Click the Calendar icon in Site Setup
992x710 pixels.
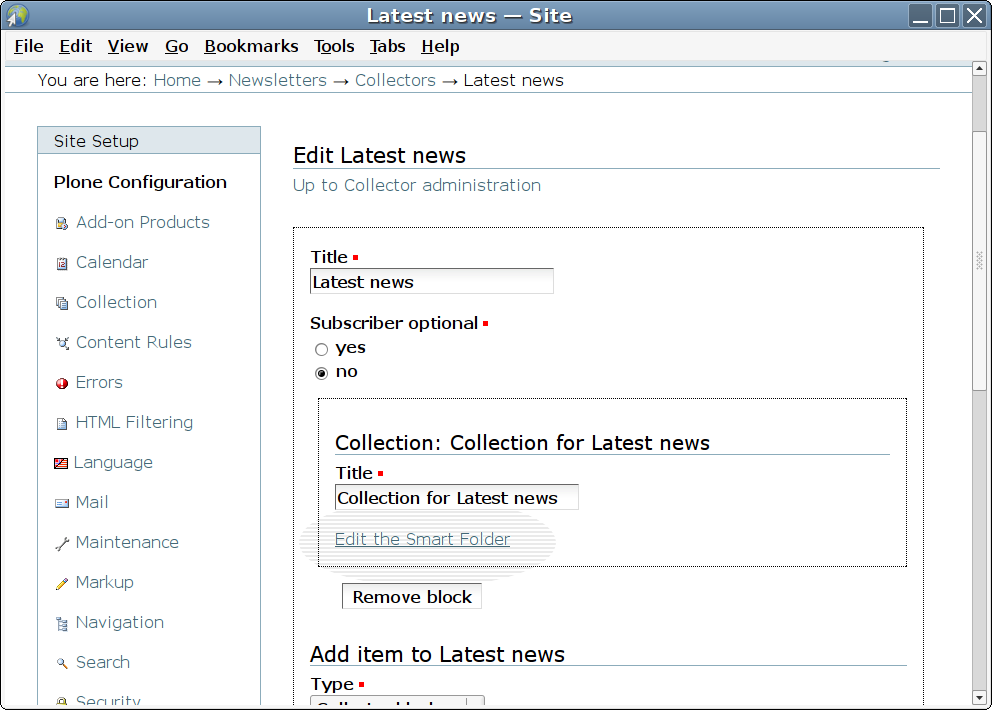62,263
